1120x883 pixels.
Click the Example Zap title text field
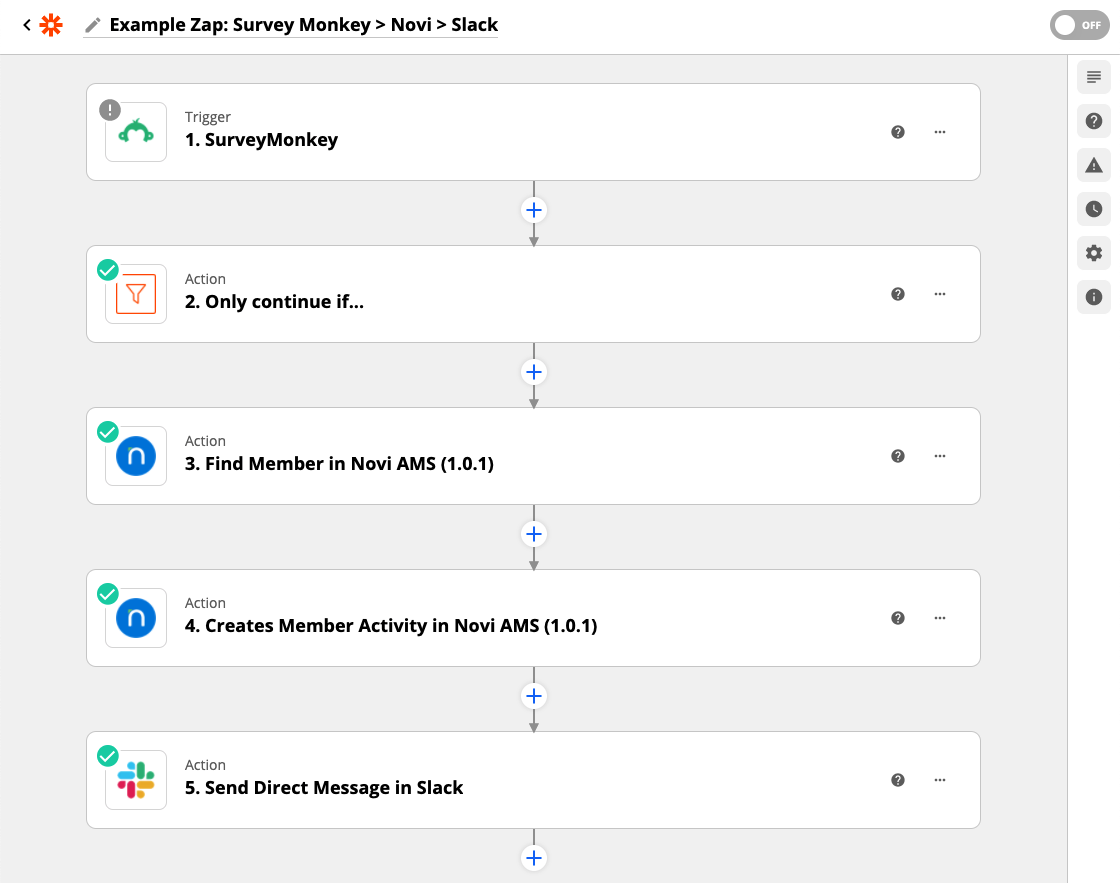click(x=304, y=25)
